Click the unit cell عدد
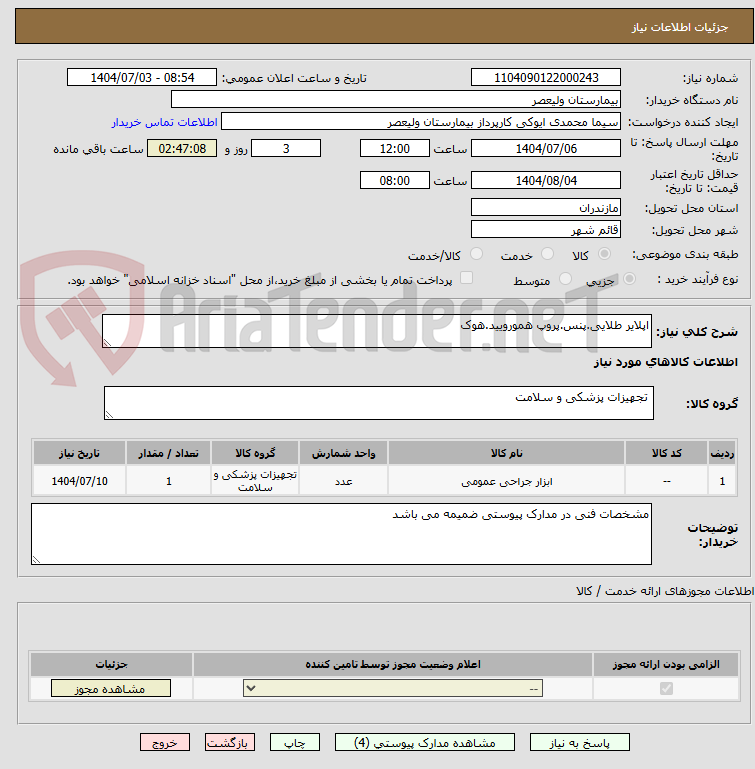Screen dimensions: 755x769 click(x=343, y=482)
